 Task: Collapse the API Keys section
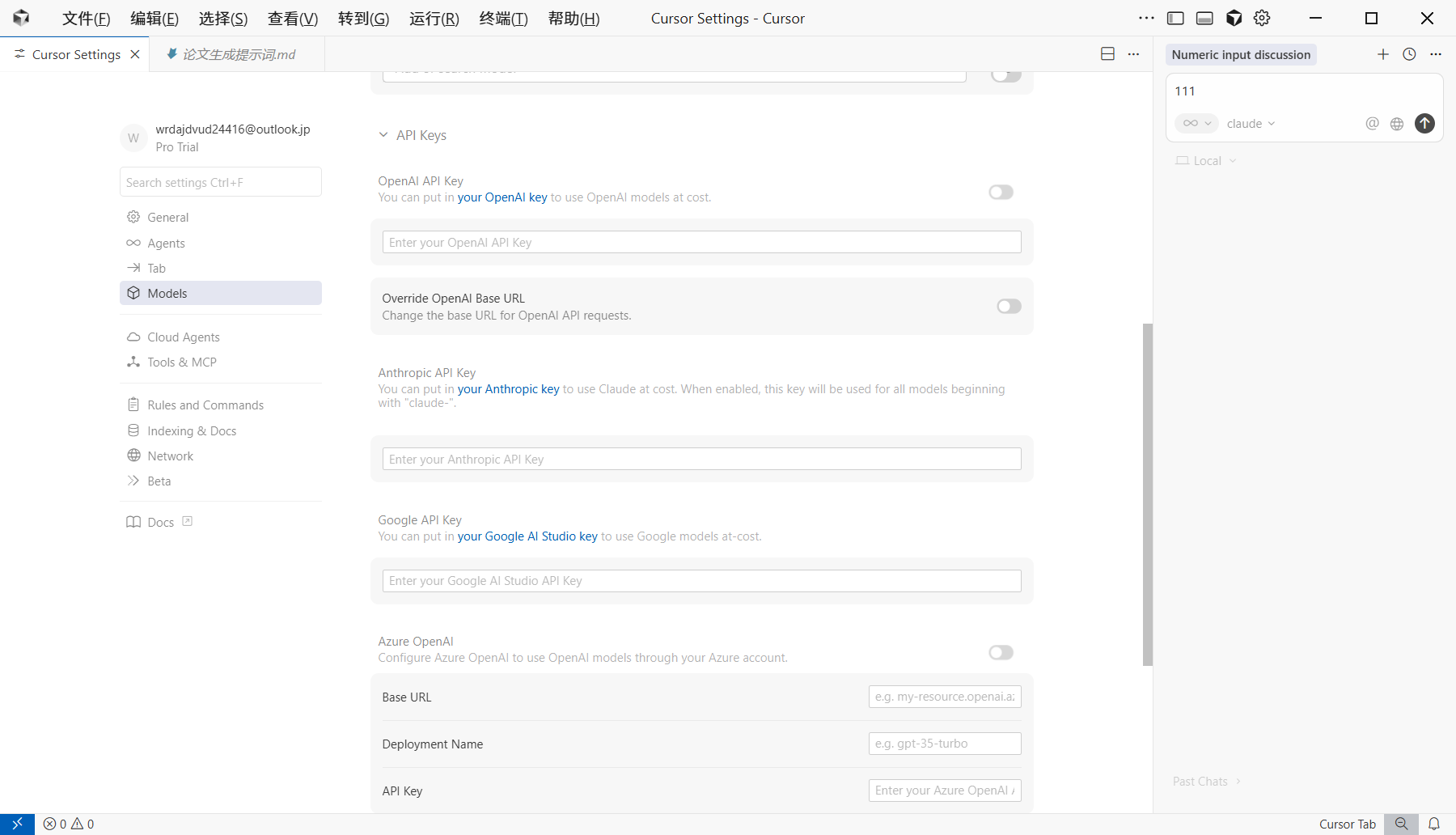coord(413,135)
